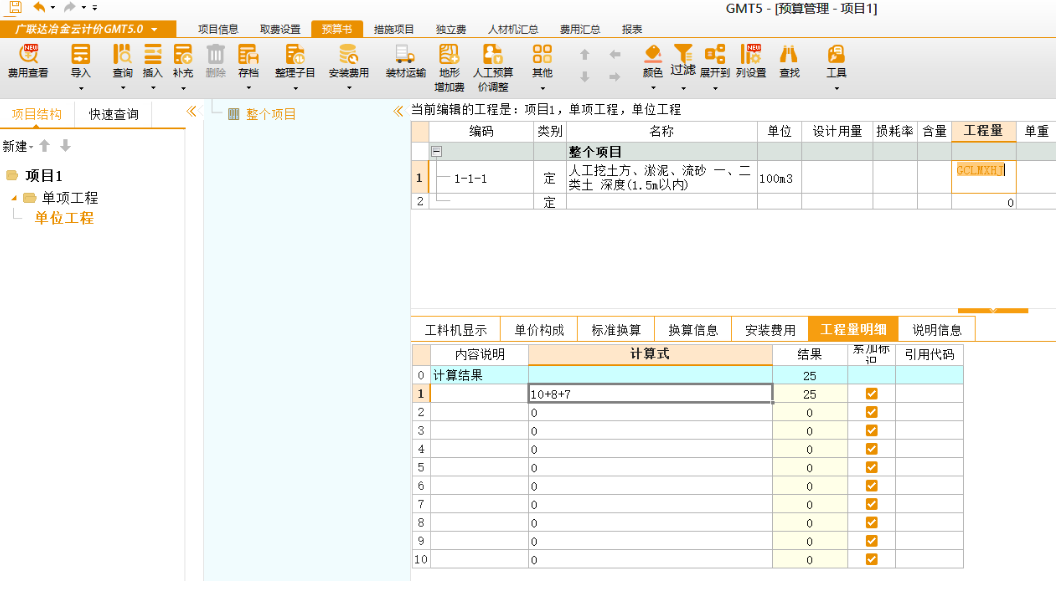1057x589 pixels.
Task: Open the 装材运输 transport tool
Action: pyautogui.click(x=405, y=55)
